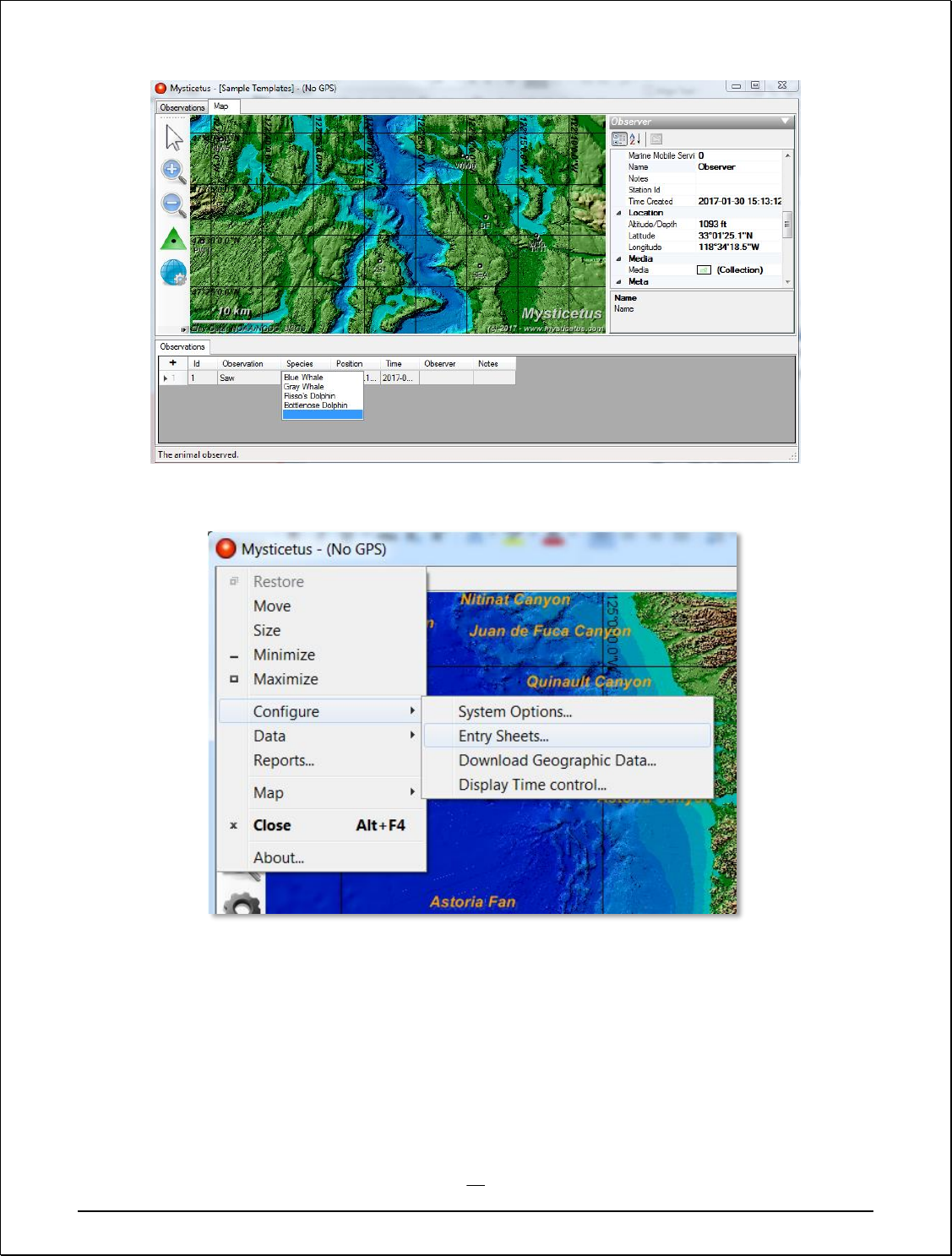This screenshot has height=1256, width=952.
Task: Click the Saw observation cell
Action: tap(248, 378)
